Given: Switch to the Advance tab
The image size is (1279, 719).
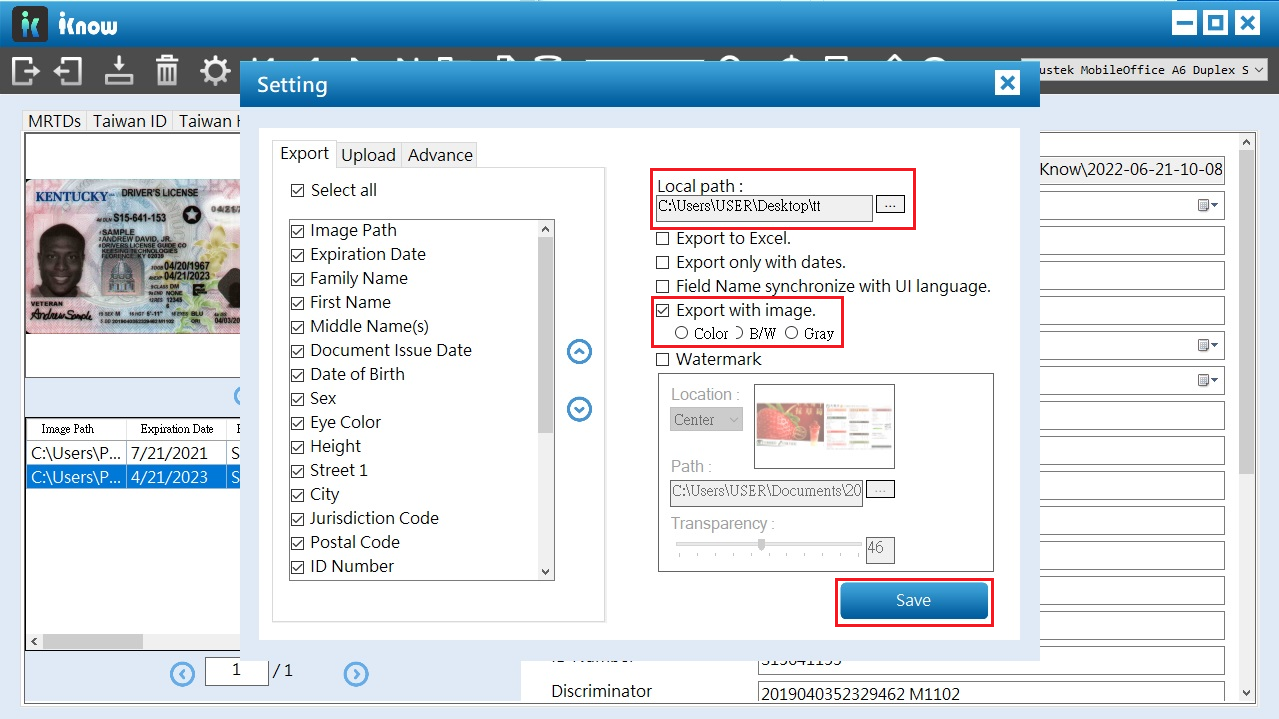Looking at the screenshot, I should click(440, 155).
